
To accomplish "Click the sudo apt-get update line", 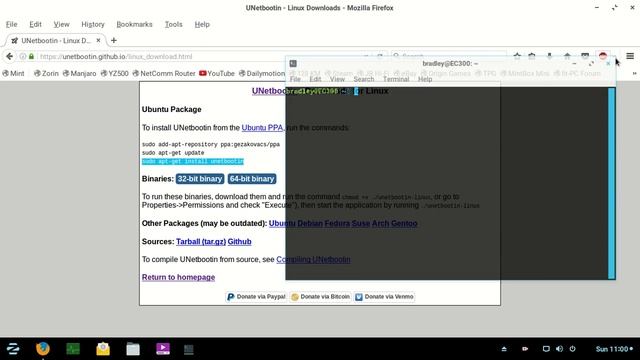I will [173, 153].
